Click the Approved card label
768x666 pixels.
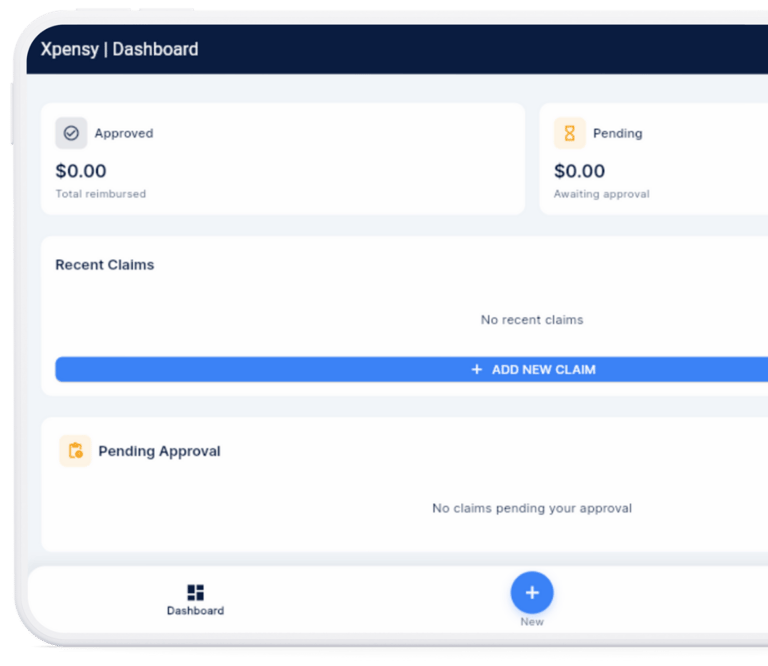[x=124, y=133]
